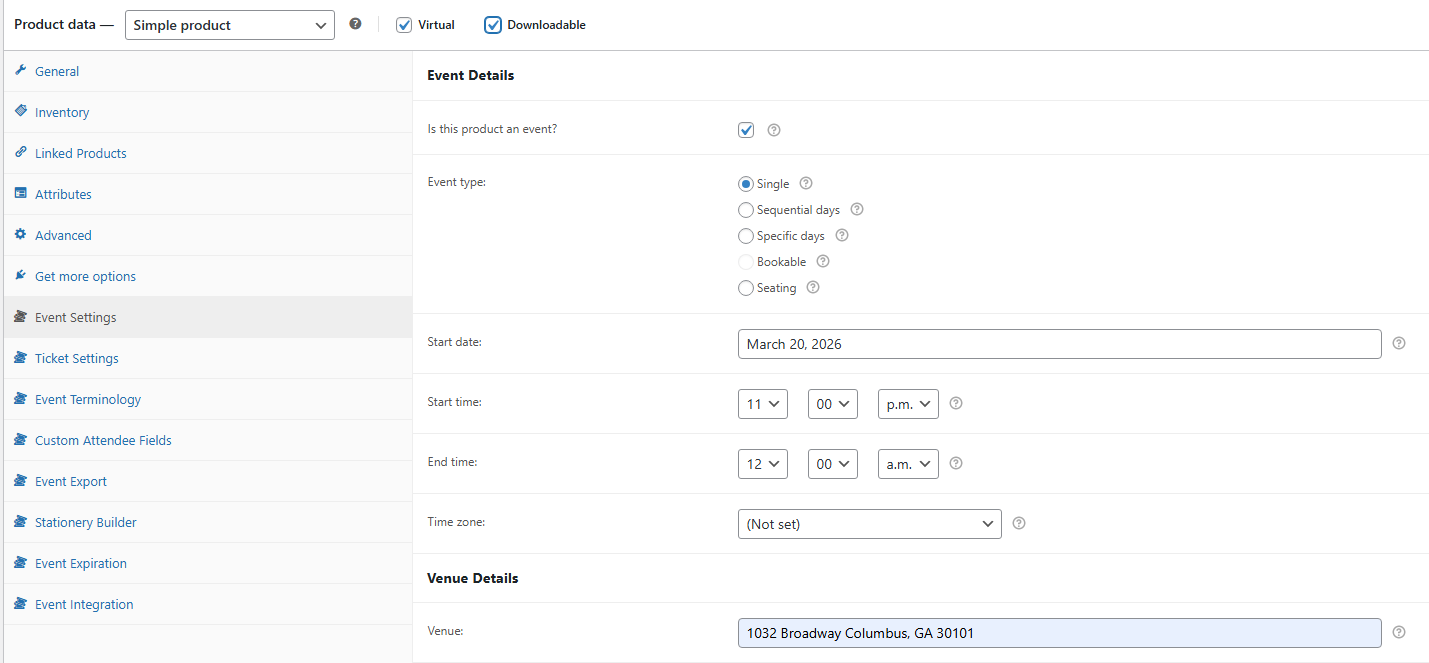This screenshot has width=1429, height=663.
Task: Click the Event Expiration ticket icon
Action: click(20, 563)
